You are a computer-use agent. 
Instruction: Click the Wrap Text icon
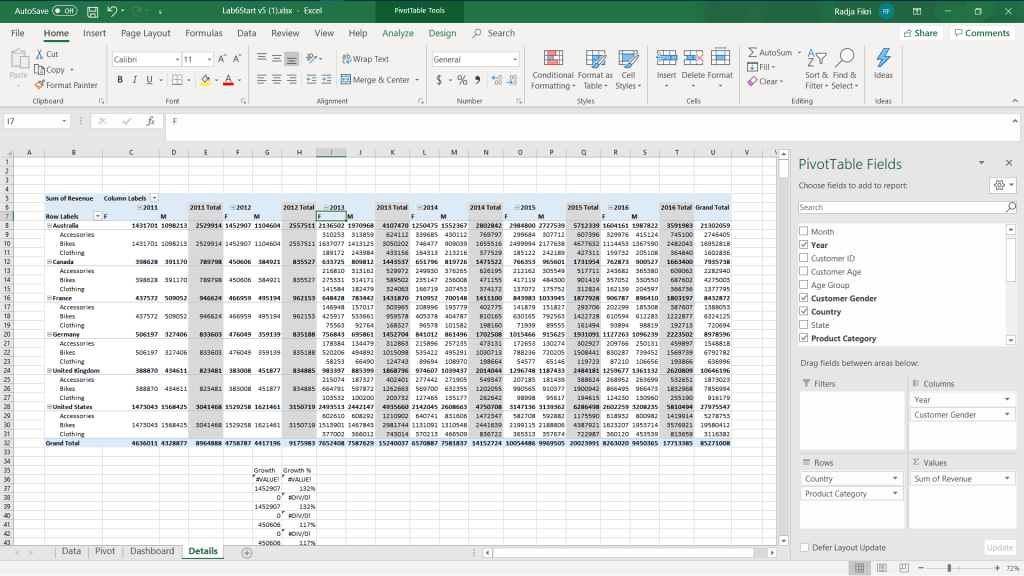tap(346, 59)
